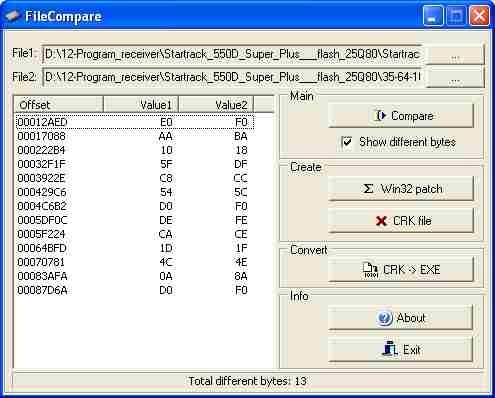Click the Compare button
This screenshot has width=495, height=398.
click(x=401, y=116)
